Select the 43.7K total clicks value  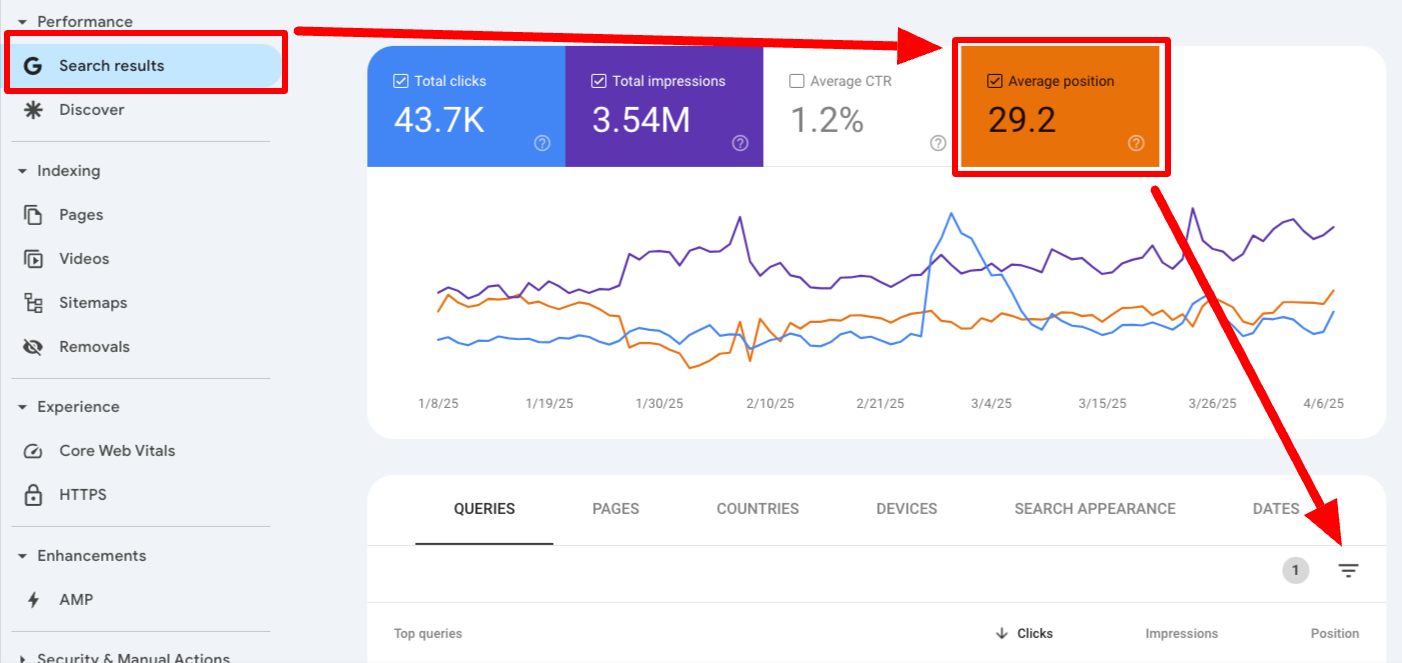pos(439,120)
